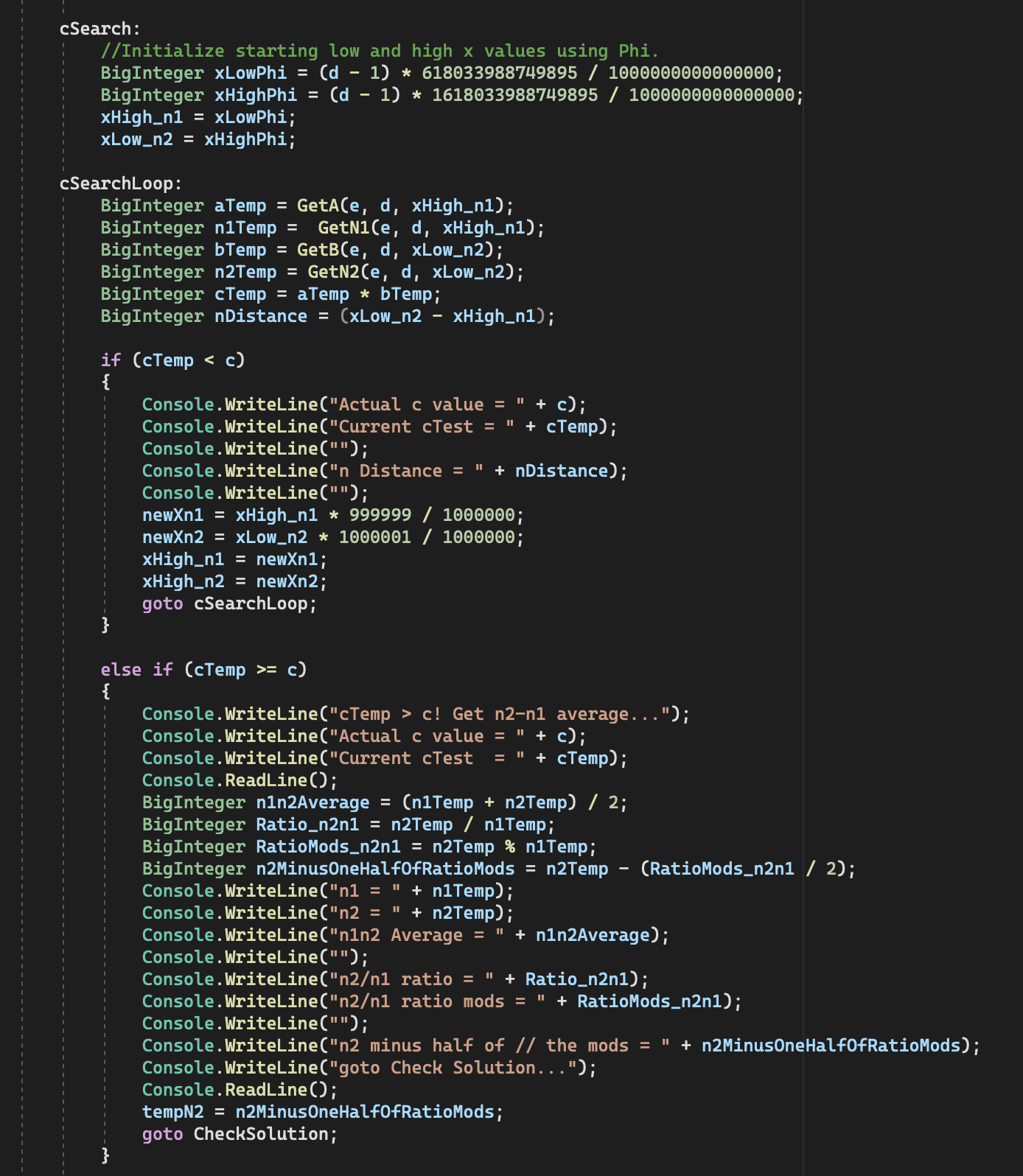
Task: Place cursor on 'xLow_n2 = xHighPhi;' line
Action: click(x=198, y=139)
